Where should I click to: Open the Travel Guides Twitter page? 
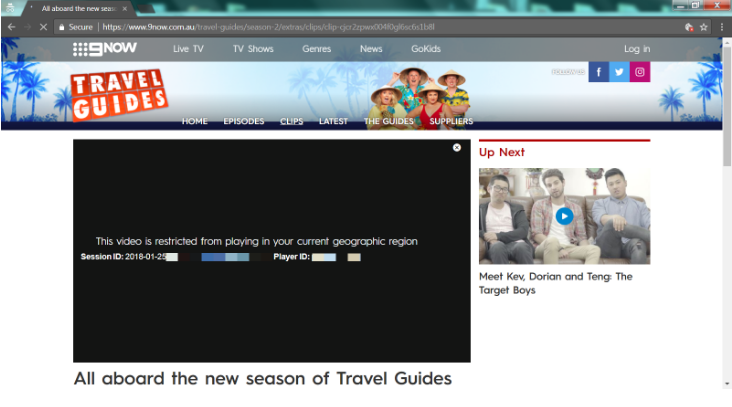[619, 72]
